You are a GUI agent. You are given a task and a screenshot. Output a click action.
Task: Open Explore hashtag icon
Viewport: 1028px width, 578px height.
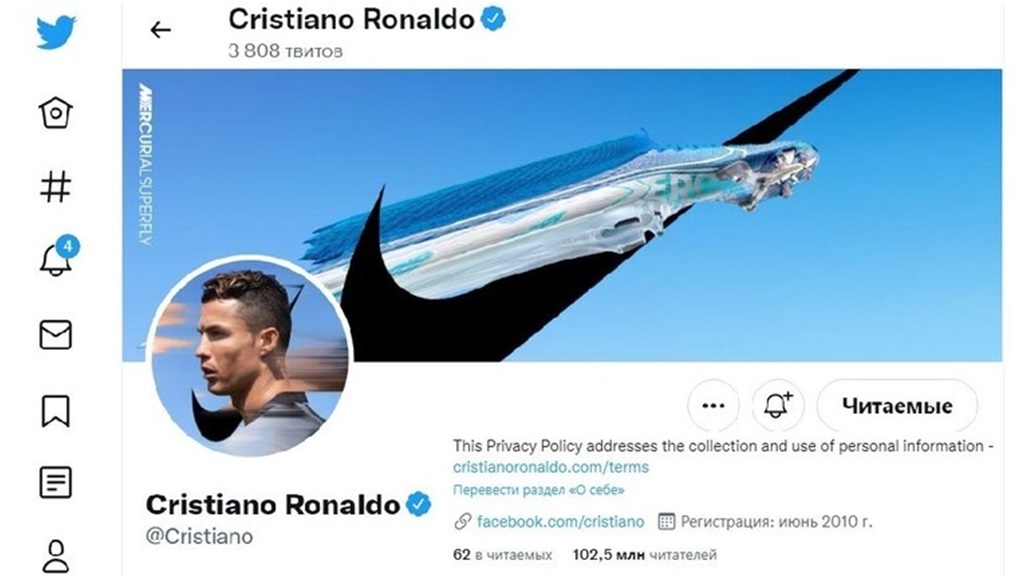coord(56,187)
